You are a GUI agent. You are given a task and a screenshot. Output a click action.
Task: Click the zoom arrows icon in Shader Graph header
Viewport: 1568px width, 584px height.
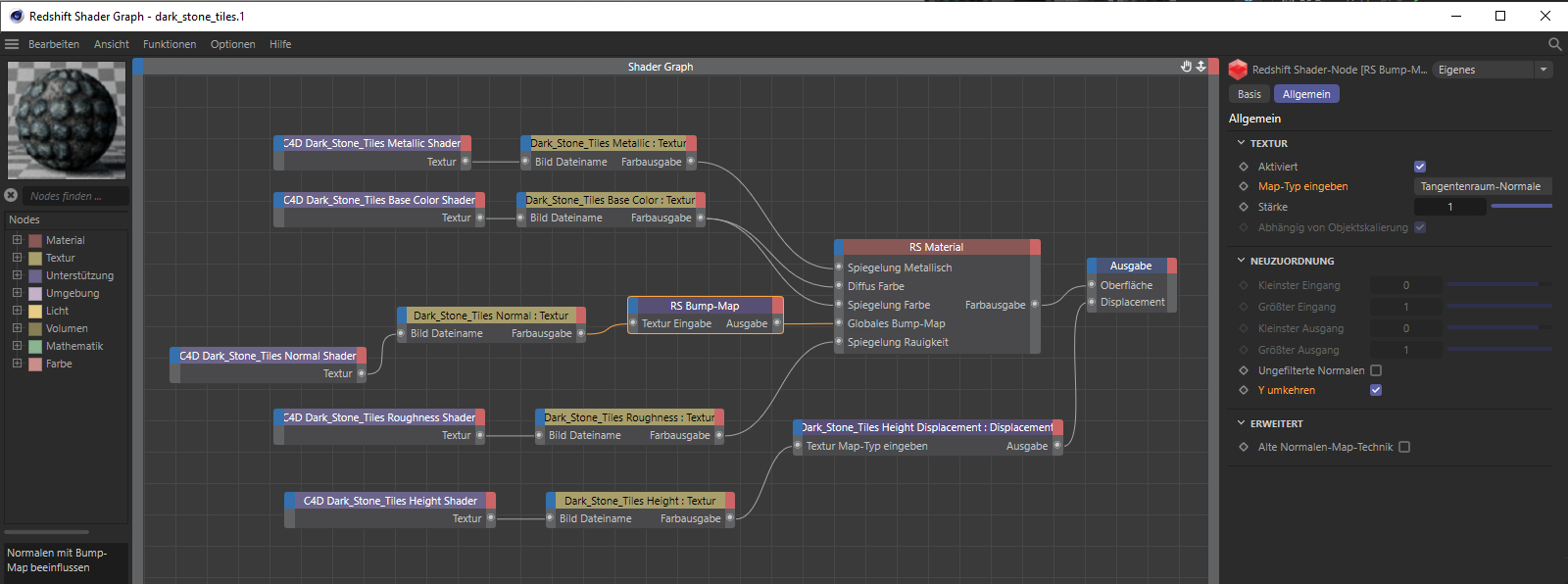pos(1201,67)
